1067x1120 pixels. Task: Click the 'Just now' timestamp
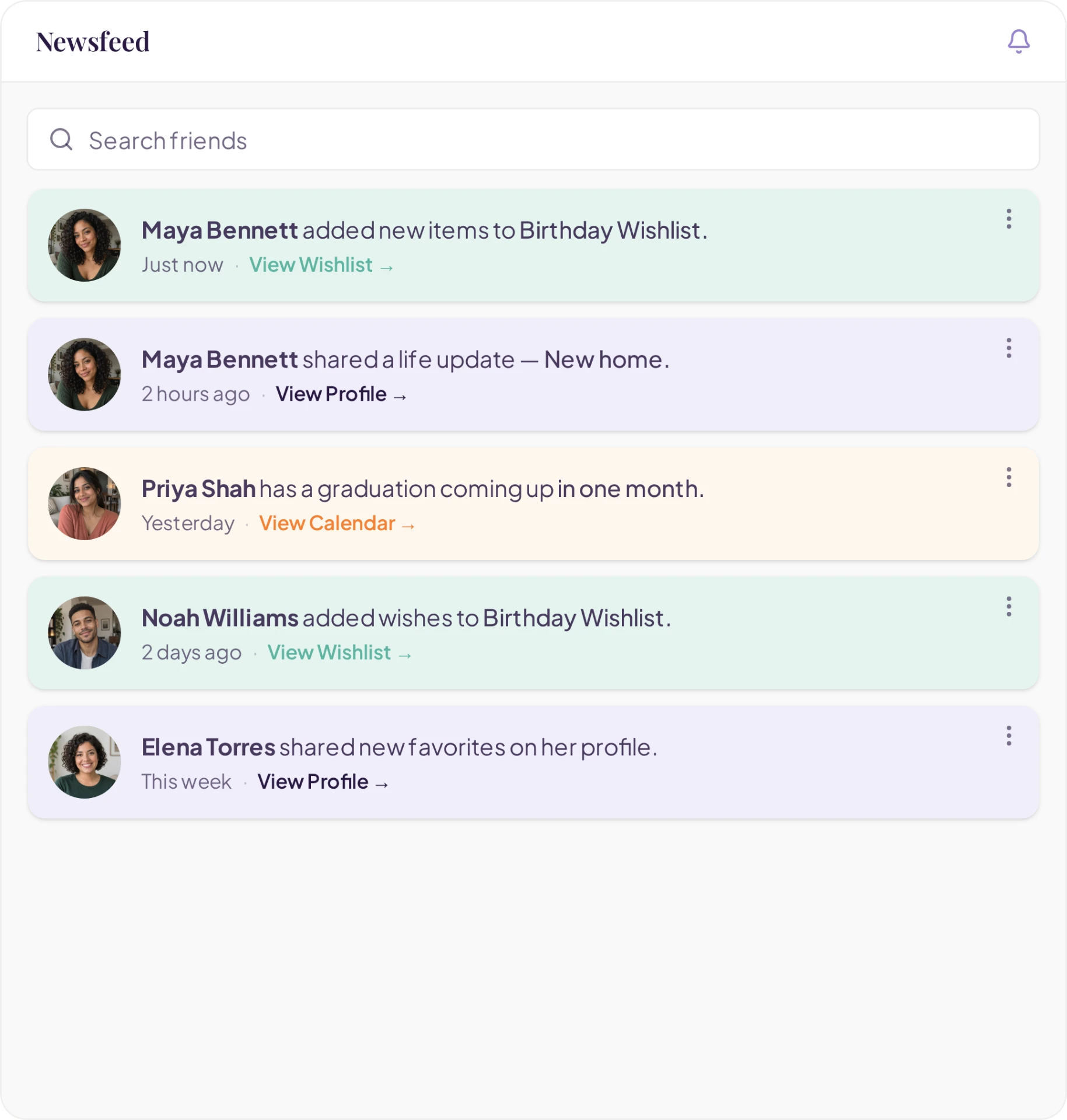point(183,265)
